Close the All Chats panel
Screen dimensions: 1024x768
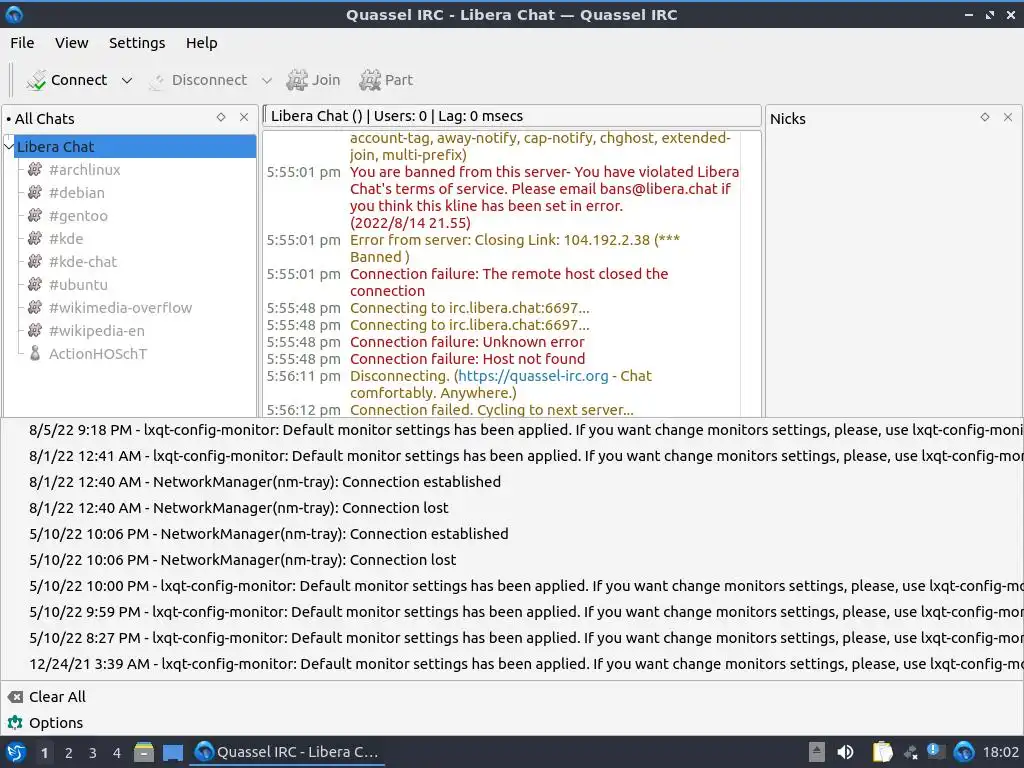click(244, 117)
